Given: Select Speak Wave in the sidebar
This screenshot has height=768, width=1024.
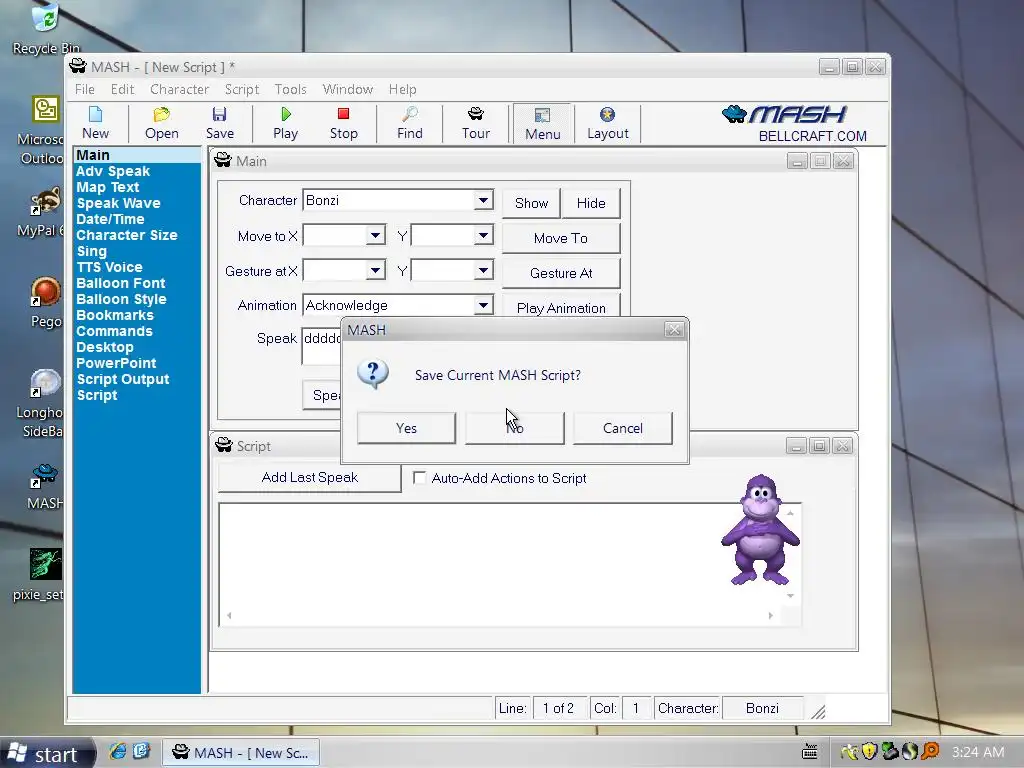Looking at the screenshot, I should click(x=118, y=203).
